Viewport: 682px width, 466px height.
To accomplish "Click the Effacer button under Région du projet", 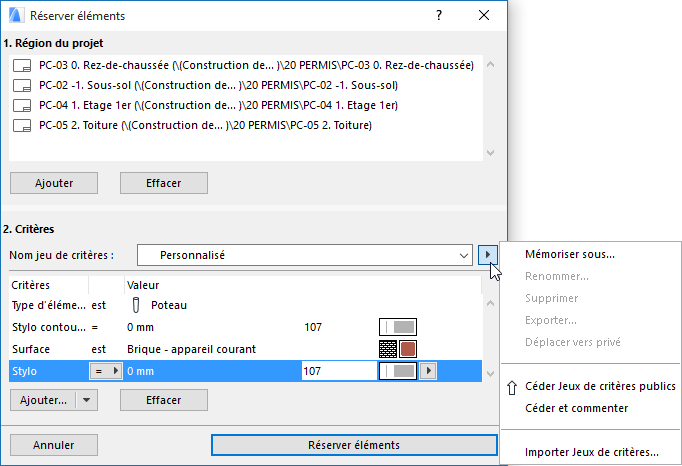I will (163, 183).
